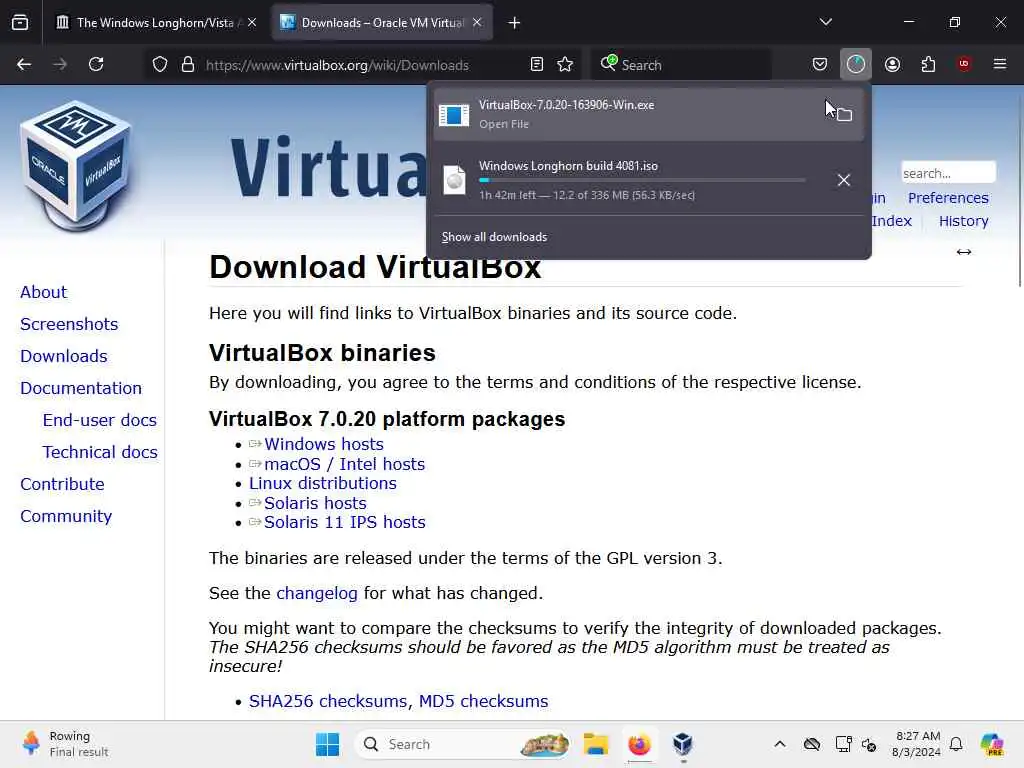The image size is (1024, 768).
Task: Show VirtualBox exe in folder
Action: 844,115
